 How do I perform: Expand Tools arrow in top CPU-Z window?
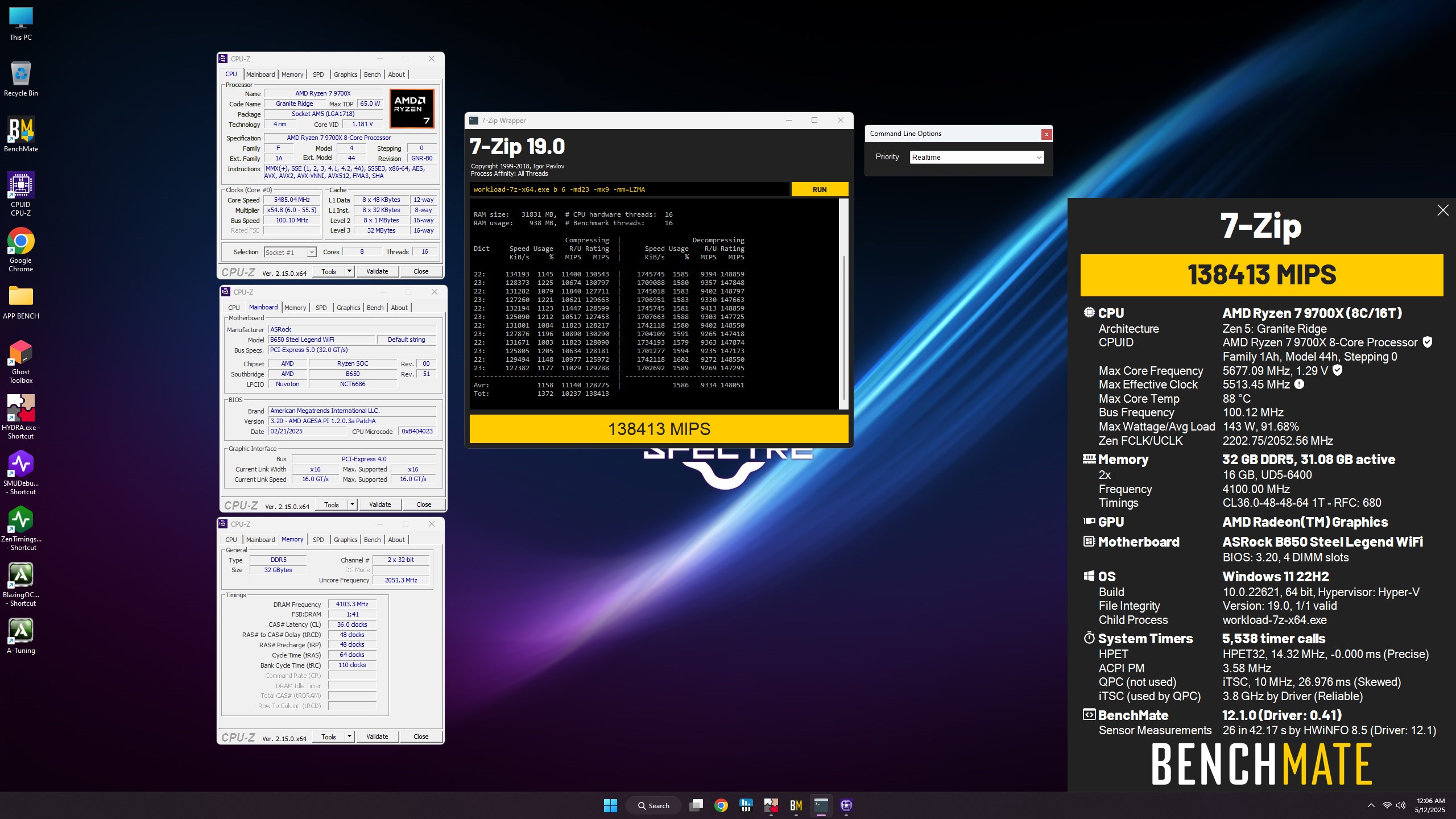(x=350, y=271)
